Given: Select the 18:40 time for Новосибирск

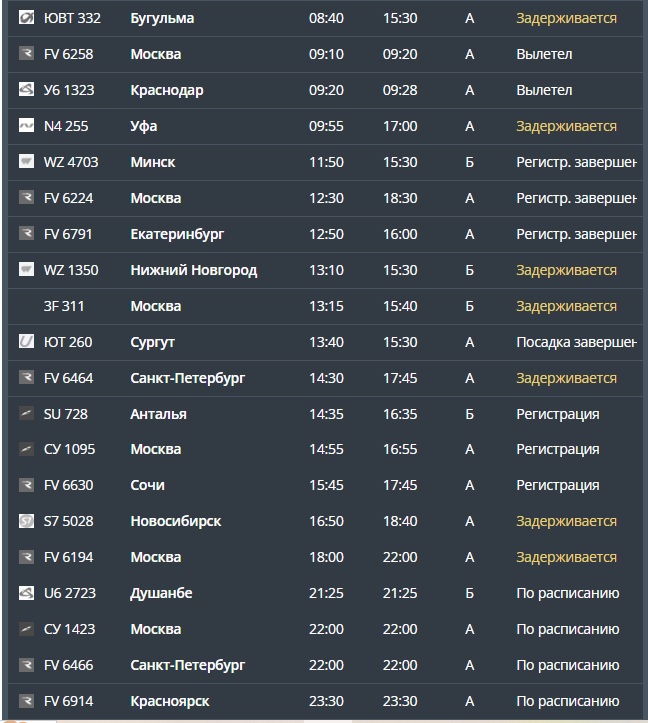Looking at the screenshot, I should pos(400,521).
